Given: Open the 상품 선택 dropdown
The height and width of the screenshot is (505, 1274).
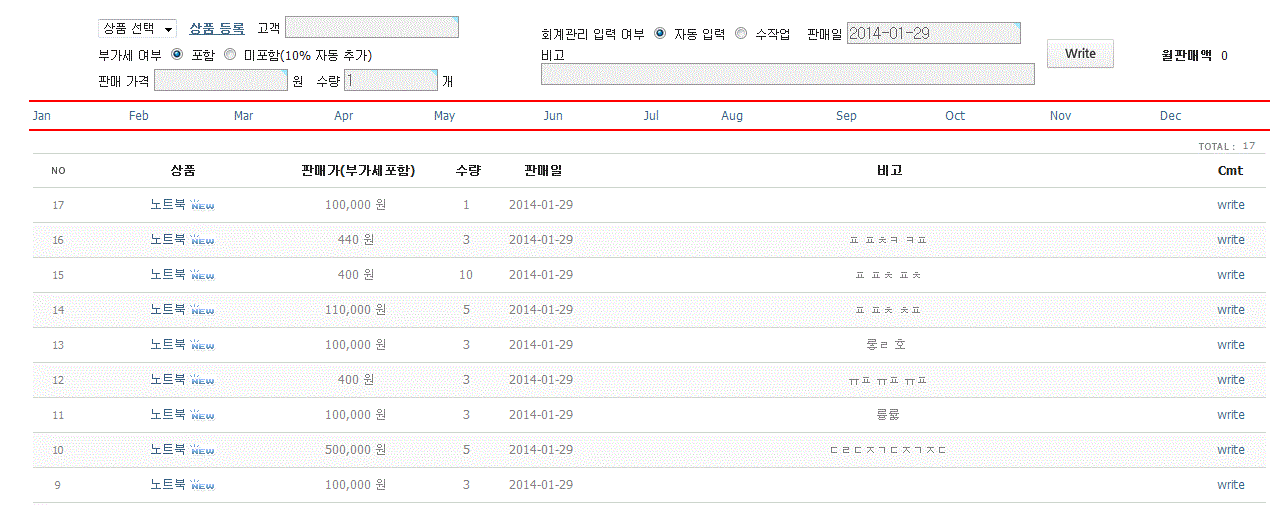Looking at the screenshot, I should pos(137,29).
